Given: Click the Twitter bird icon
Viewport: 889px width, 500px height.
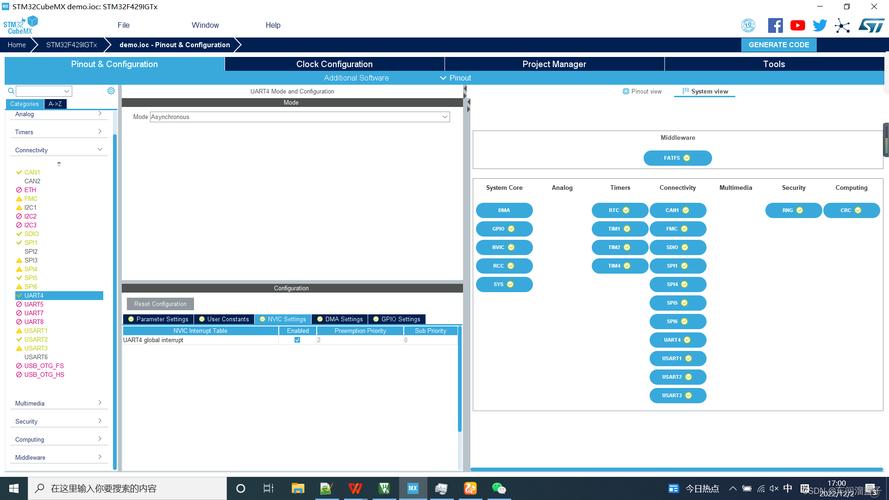Looking at the screenshot, I should coord(820,25).
